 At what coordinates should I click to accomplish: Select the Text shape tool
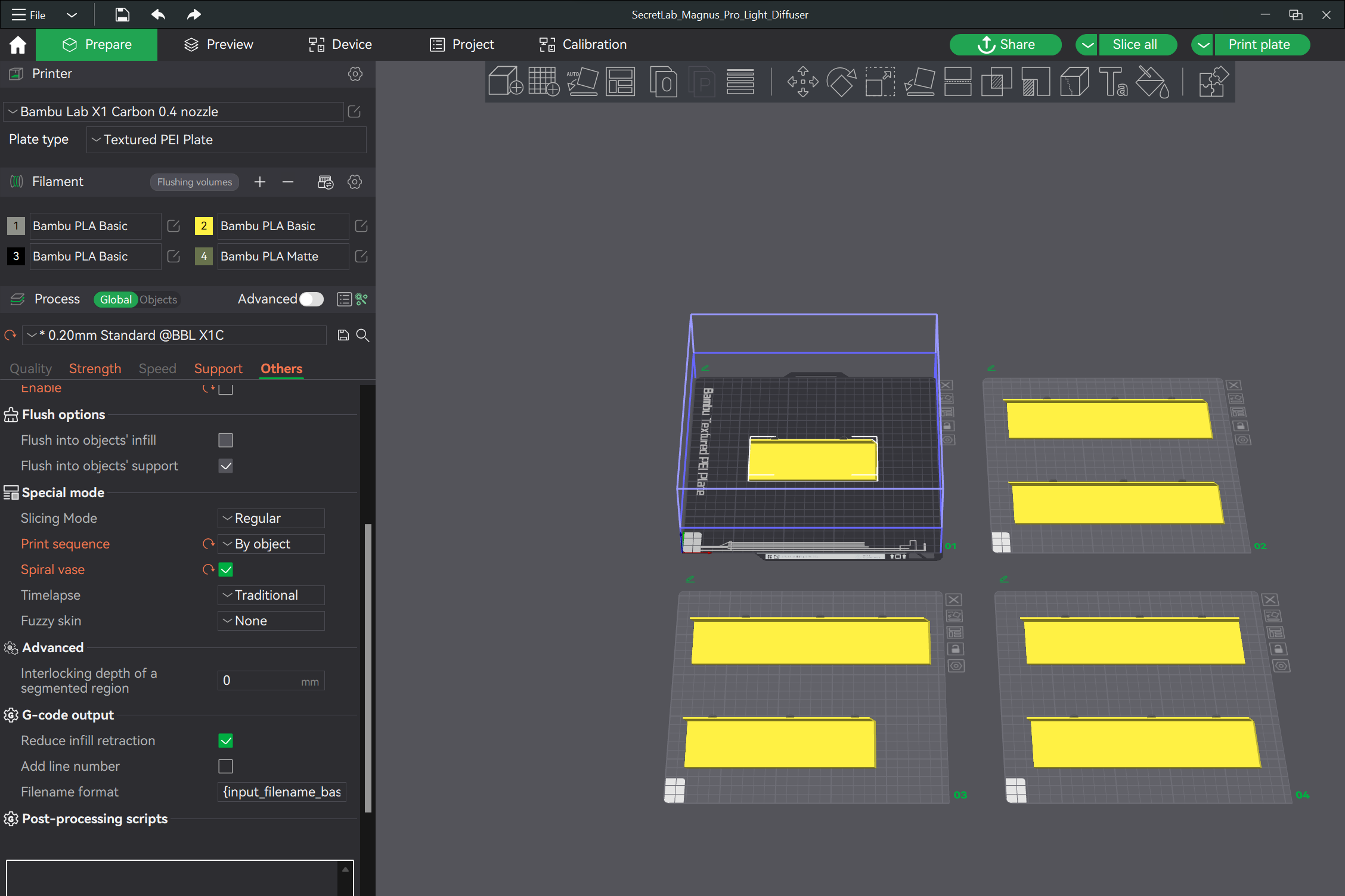(x=1112, y=82)
